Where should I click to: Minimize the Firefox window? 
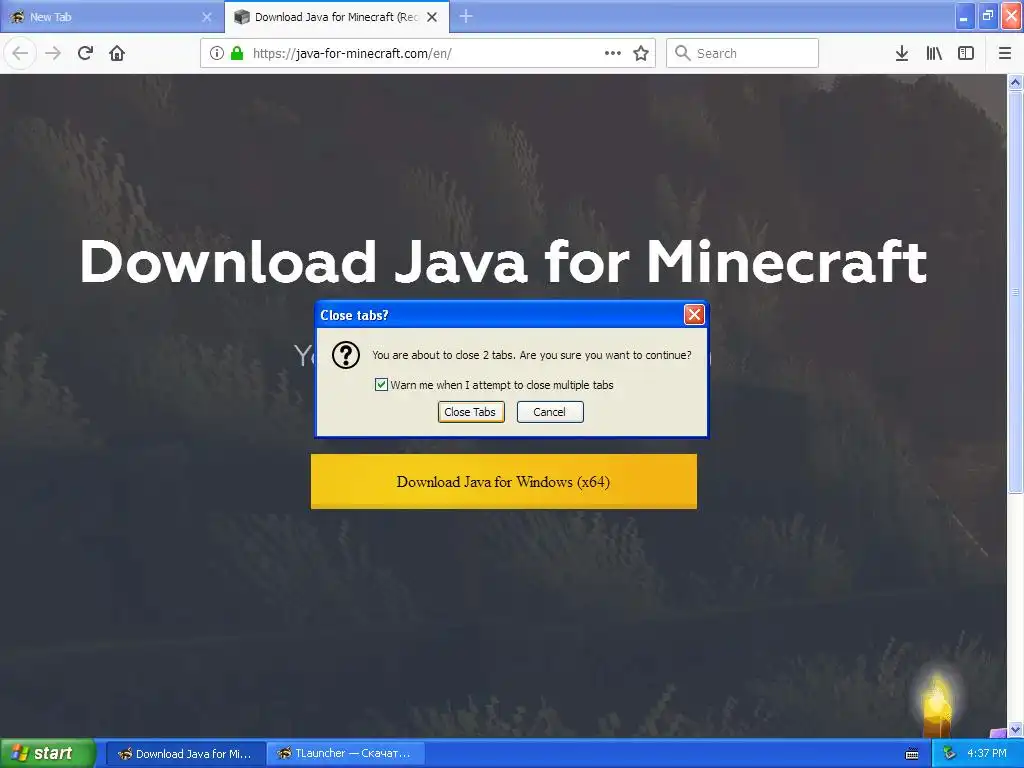coord(965,16)
